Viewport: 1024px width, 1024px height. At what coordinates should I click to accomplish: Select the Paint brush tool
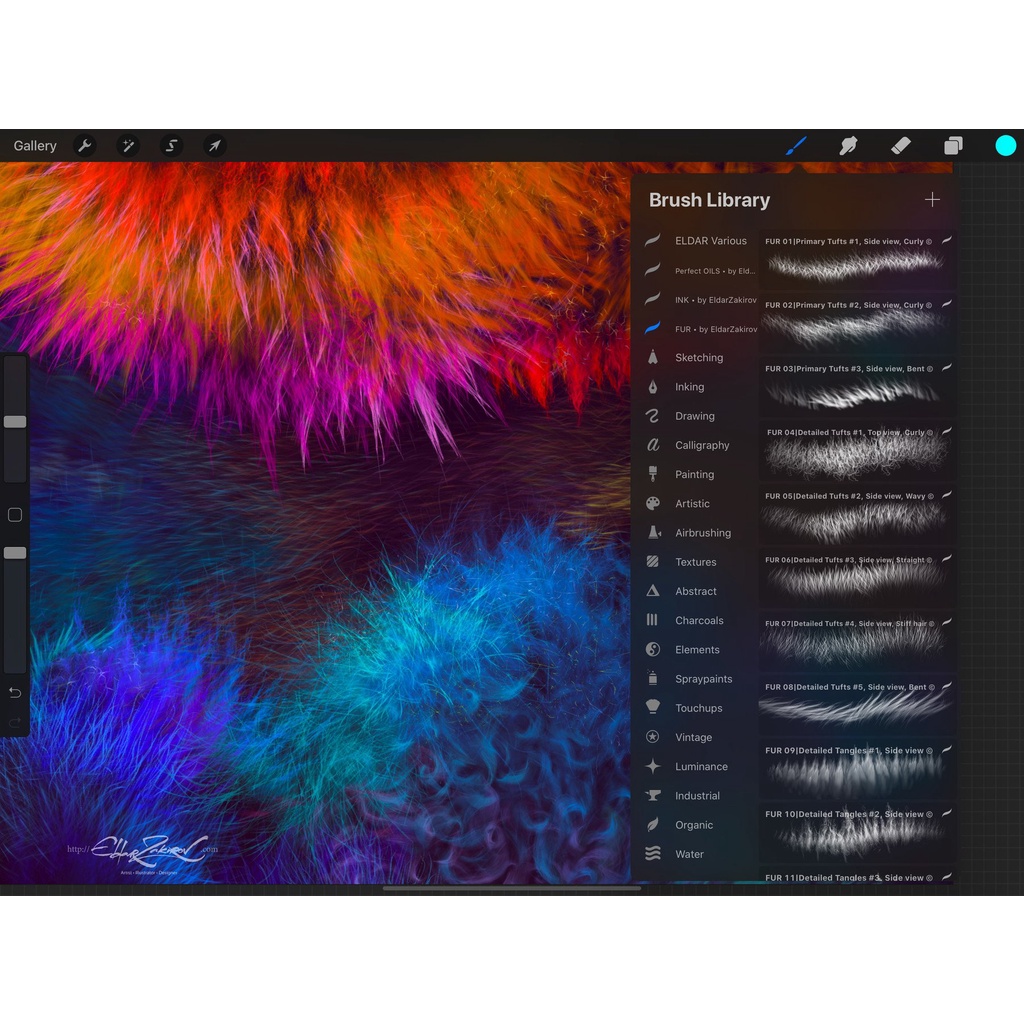pos(796,146)
